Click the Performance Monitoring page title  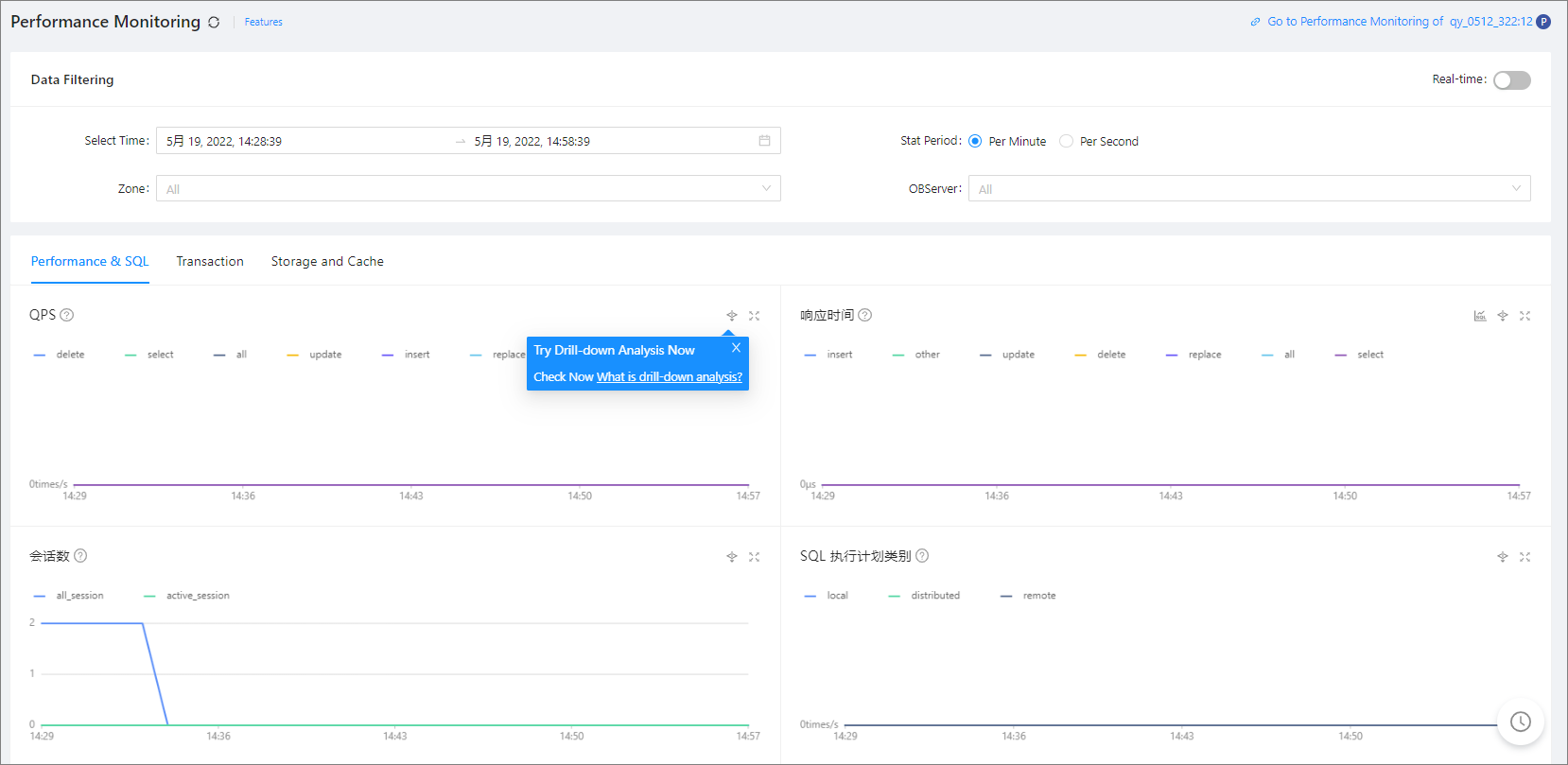click(105, 22)
